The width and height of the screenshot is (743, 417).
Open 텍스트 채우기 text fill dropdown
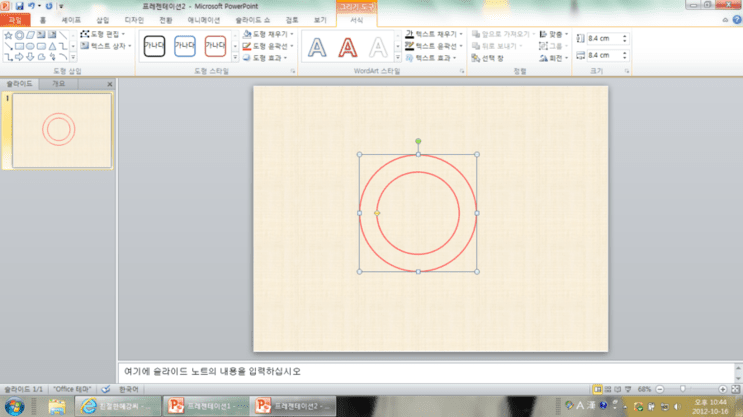434,34
